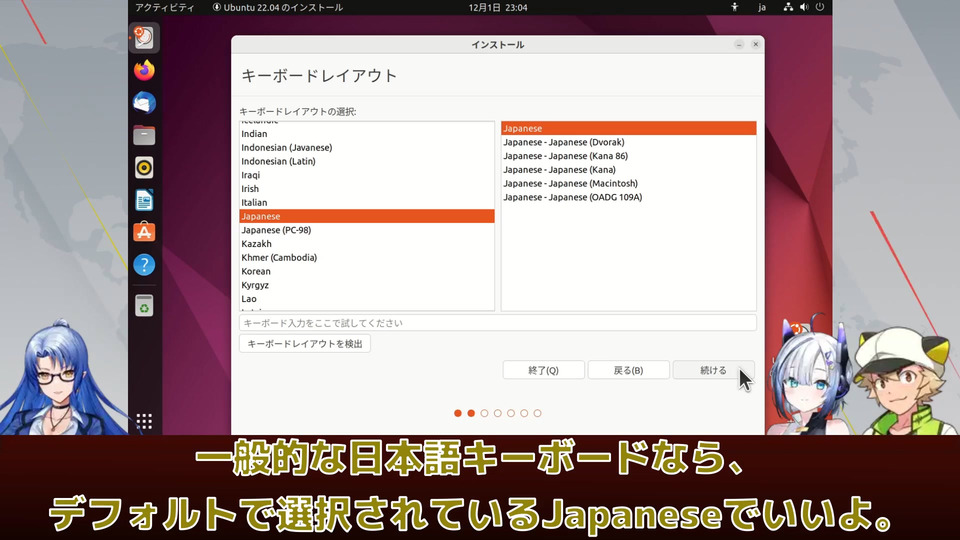Open the ja input source indicator
The image size is (960, 540).
[x=762, y=7]
